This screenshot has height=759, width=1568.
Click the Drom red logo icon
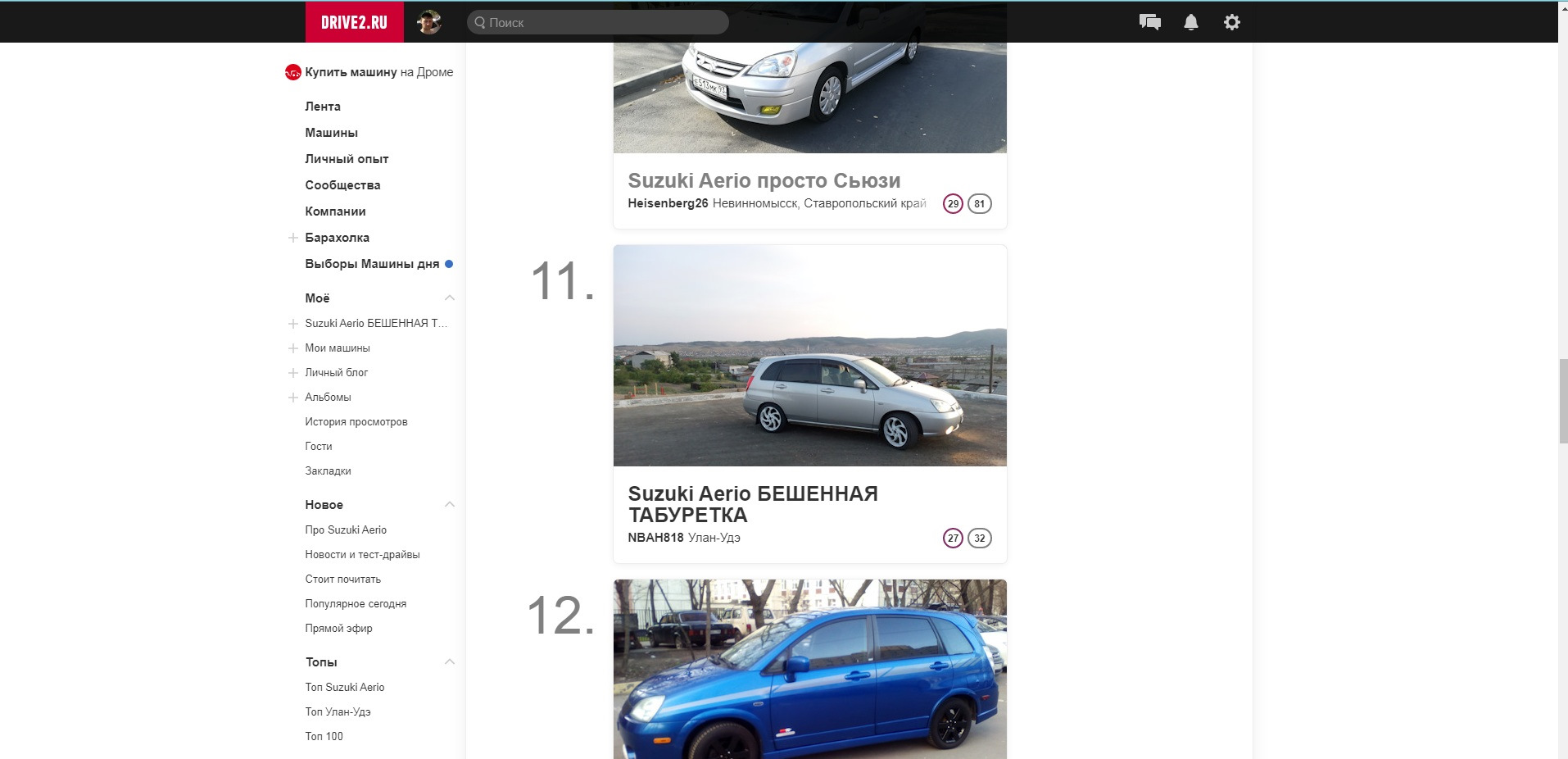click(292, 72)
